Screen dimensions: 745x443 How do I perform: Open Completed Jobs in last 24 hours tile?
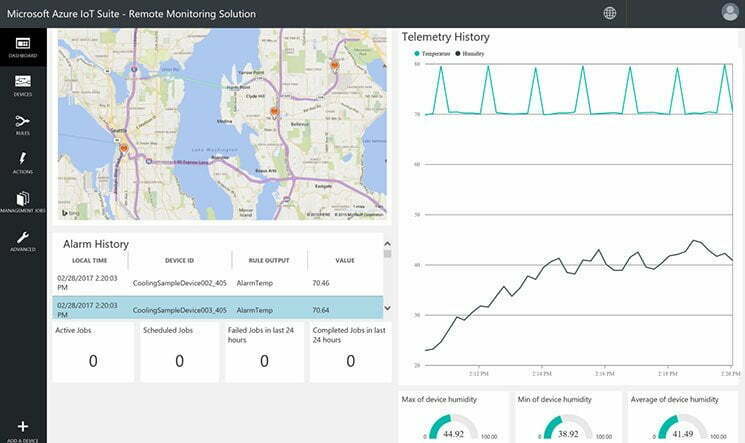point(351,352)
